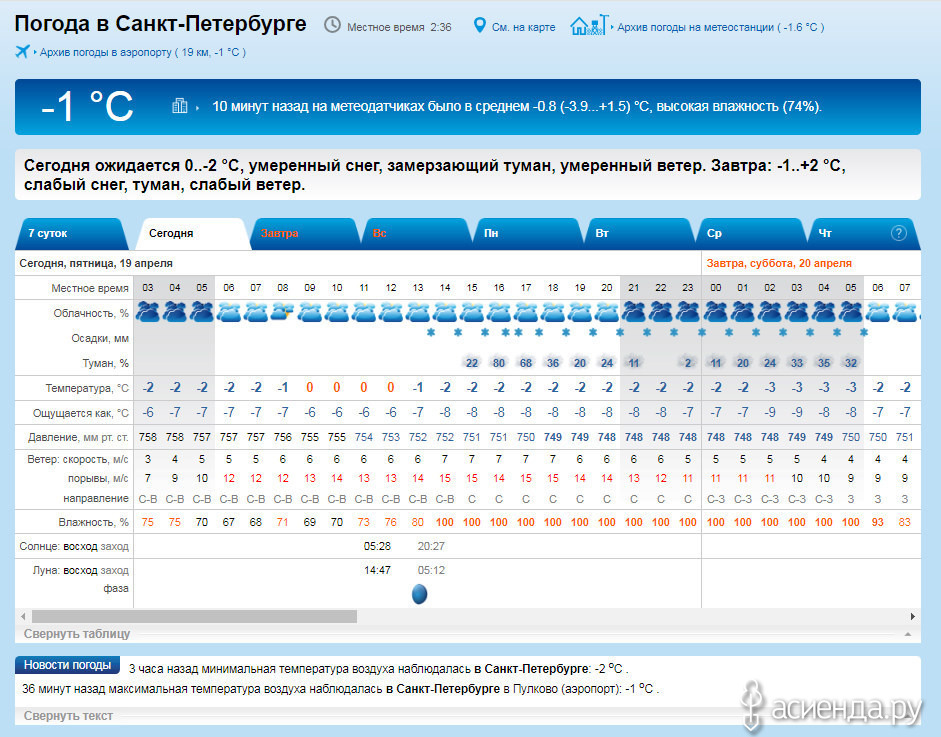
Task: Select the 'Сегодня' tab
Action: [x=192, y=233]
